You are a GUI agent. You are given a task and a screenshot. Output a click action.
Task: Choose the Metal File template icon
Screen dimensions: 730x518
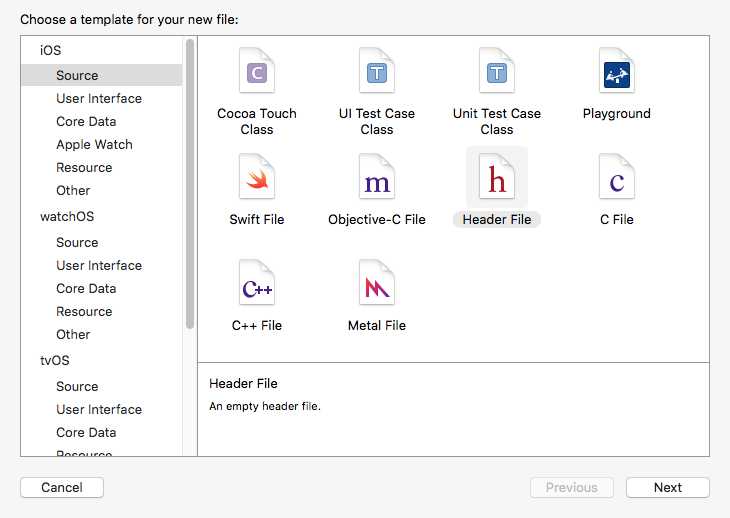pyautogui.click(x=377, y=283)
